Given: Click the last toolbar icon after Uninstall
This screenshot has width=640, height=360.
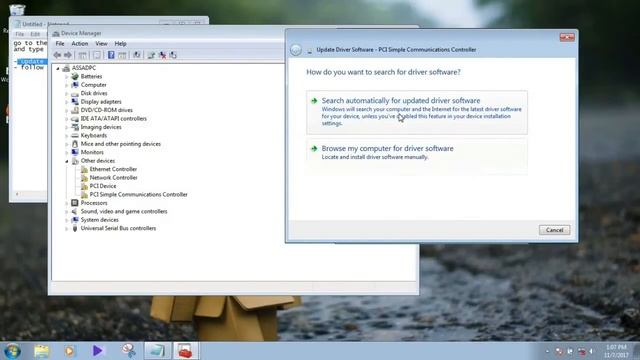Looking at the screenshot, I should click(x=173, y=55).
